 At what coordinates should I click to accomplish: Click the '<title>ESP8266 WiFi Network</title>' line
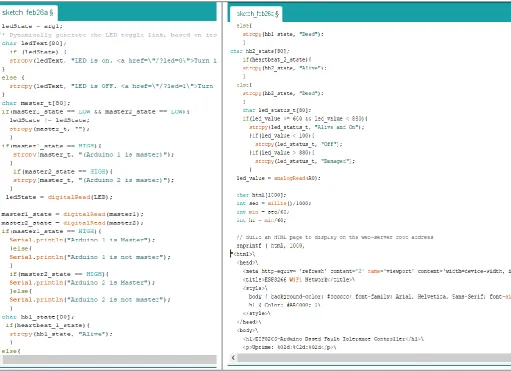tap(299, 280)
